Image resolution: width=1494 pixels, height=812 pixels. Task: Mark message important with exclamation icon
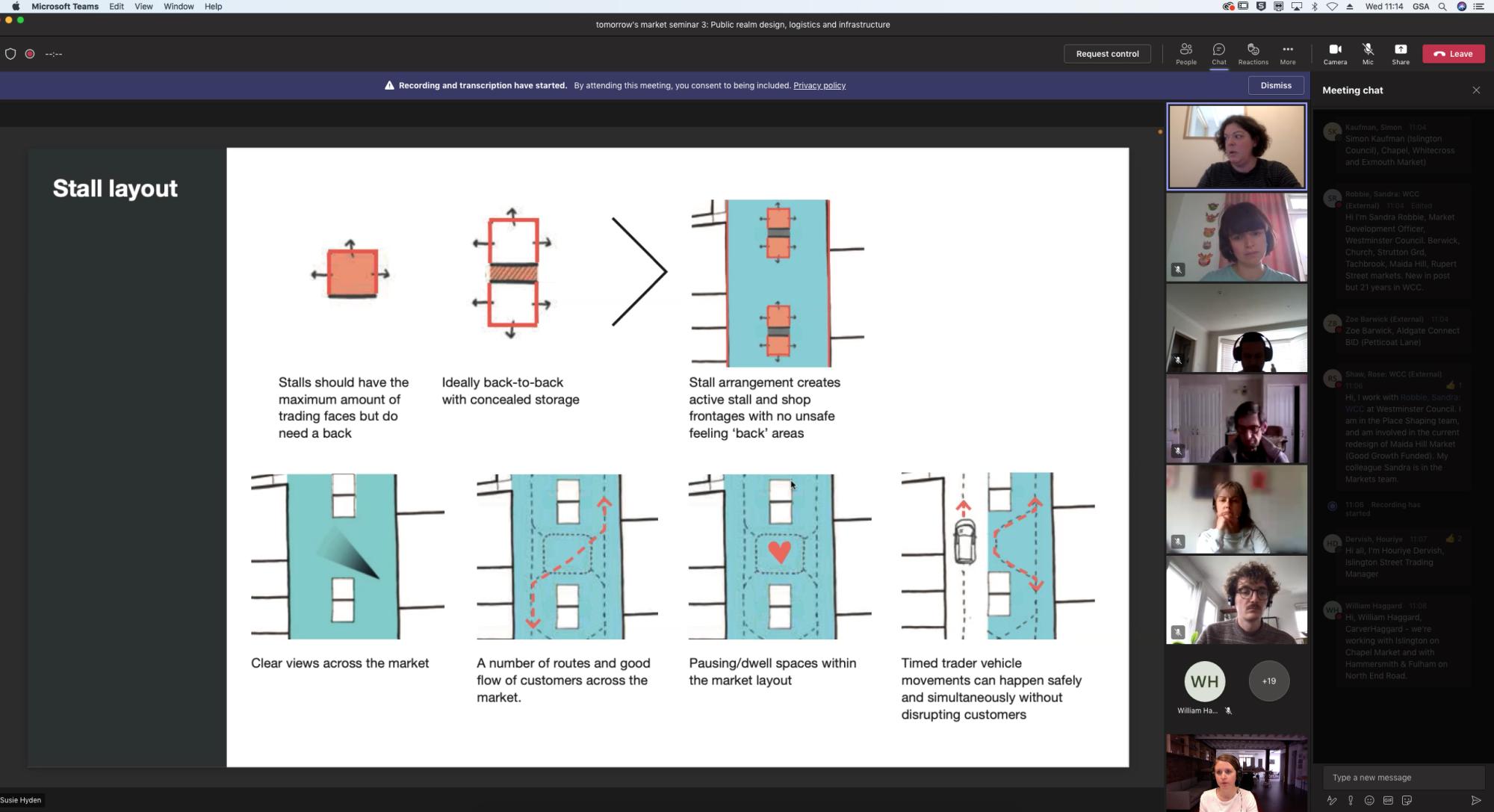1351,800
